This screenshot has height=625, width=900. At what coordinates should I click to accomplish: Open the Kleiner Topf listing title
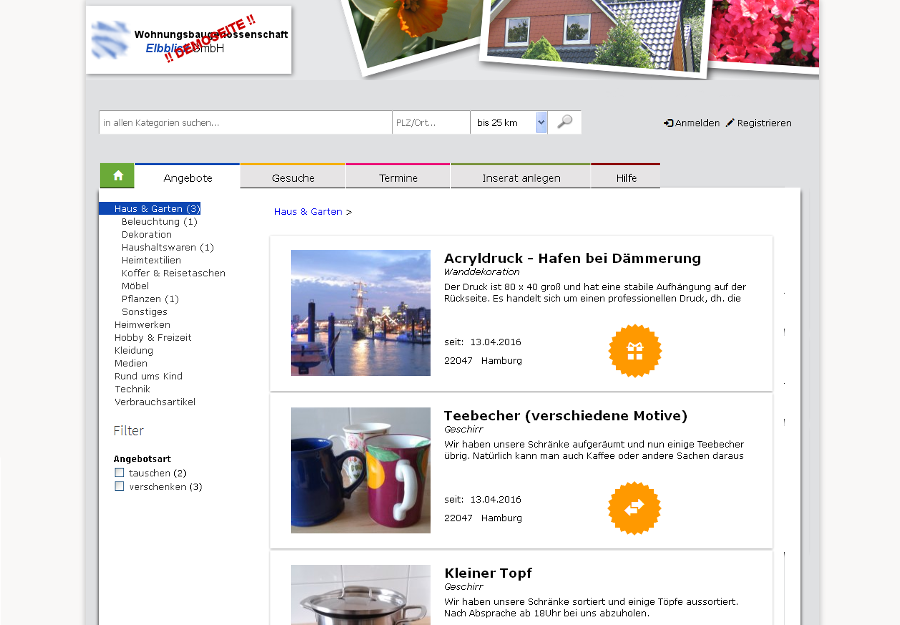coord(488,573)
